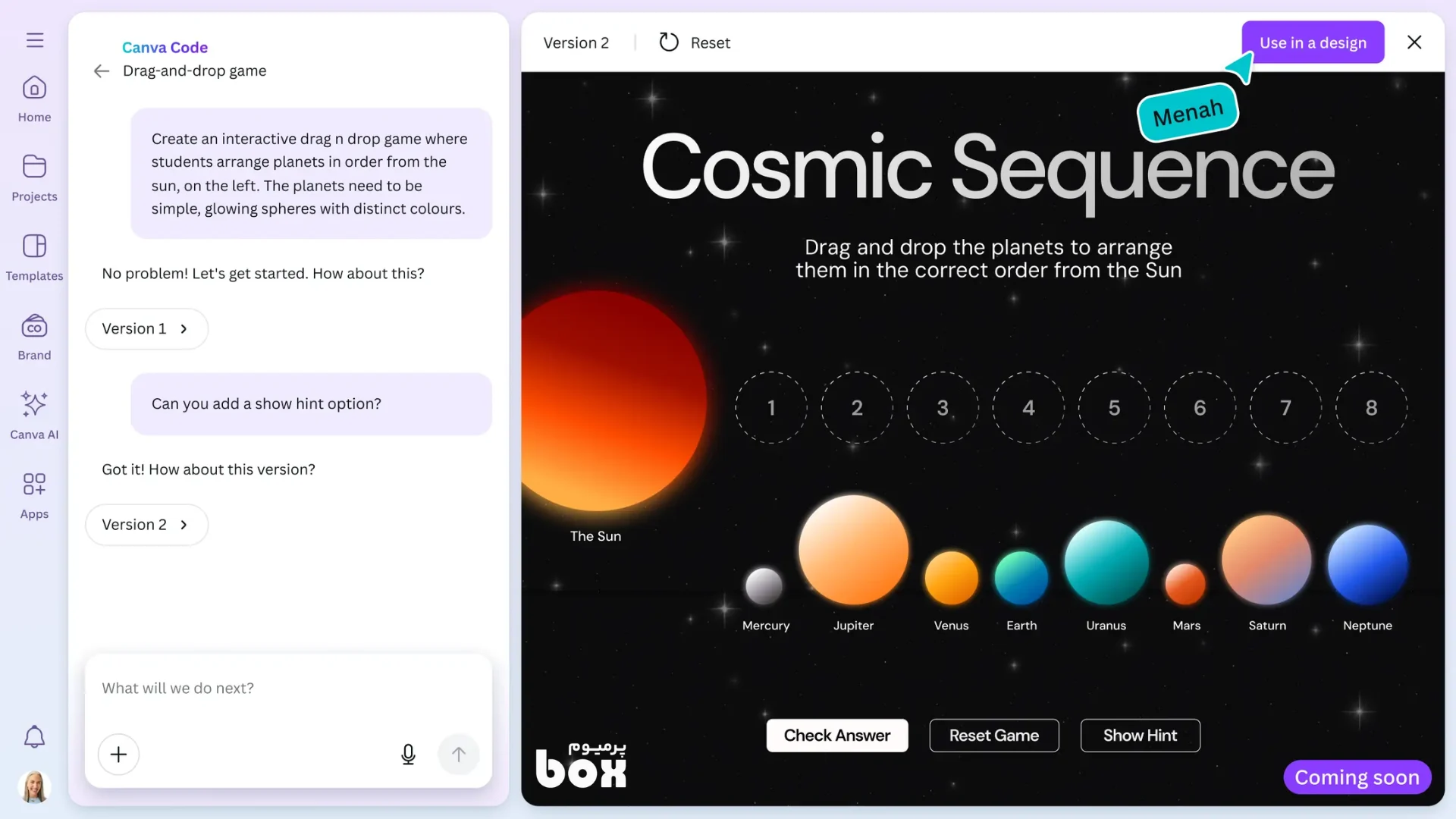The width and height of the screenshot is (1456, 819).
Task: Select the Saturn planet
Action: (1266, 560)
